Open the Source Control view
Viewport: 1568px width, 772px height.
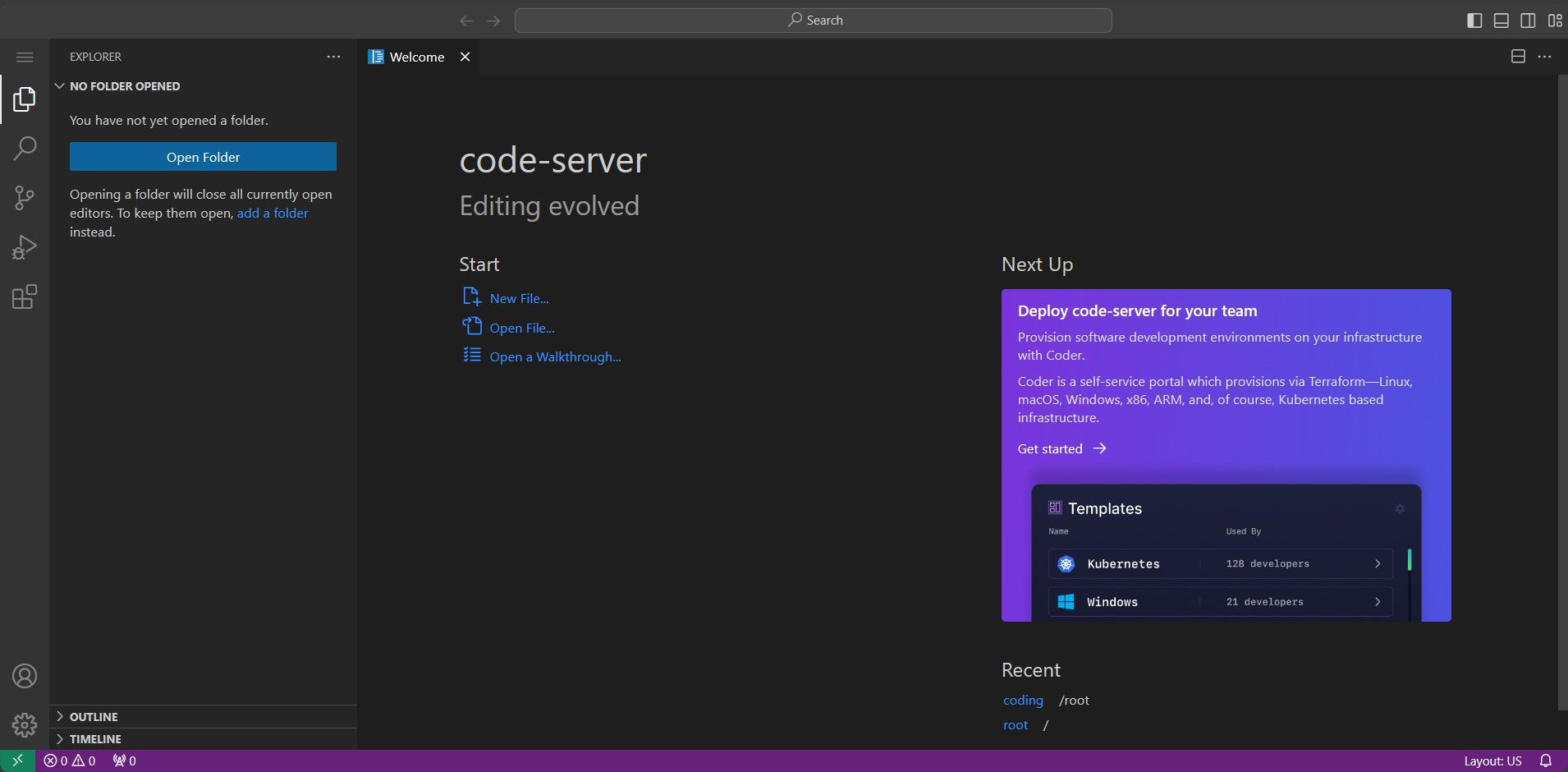point(25,198)
